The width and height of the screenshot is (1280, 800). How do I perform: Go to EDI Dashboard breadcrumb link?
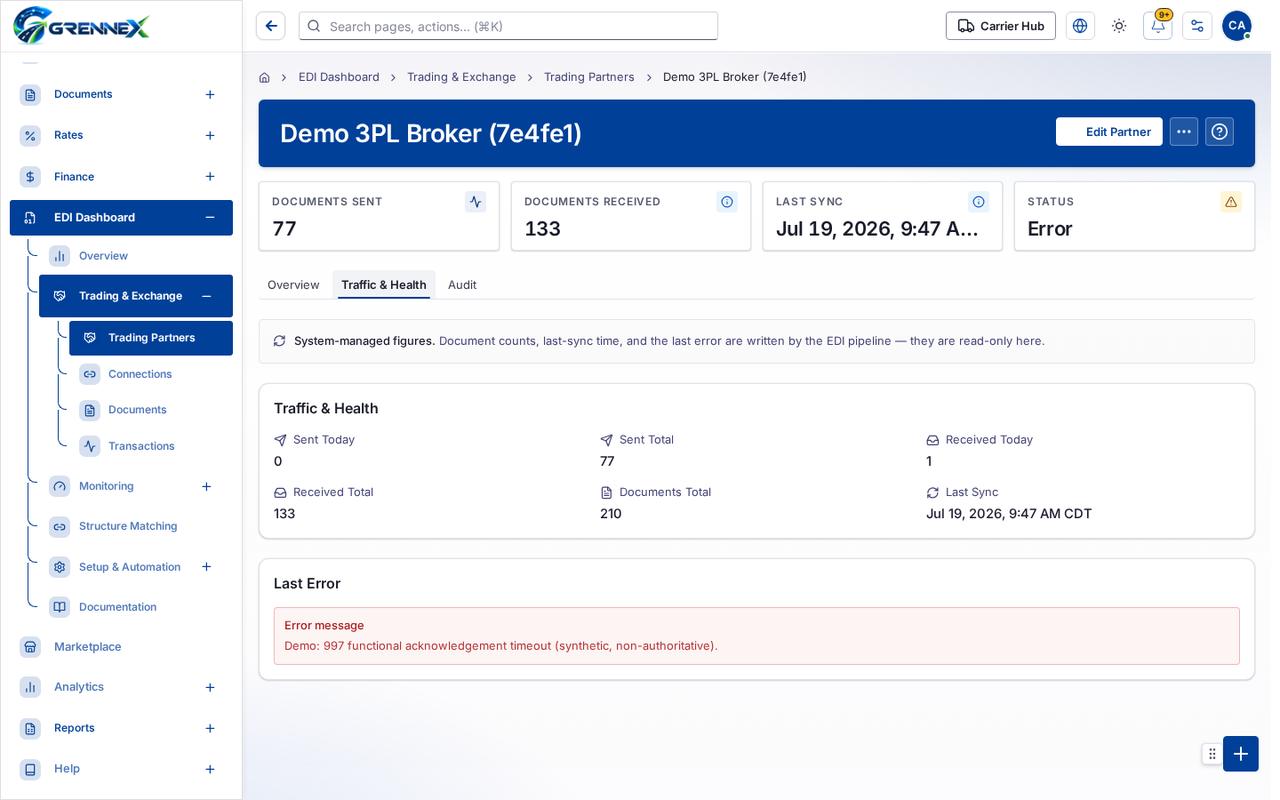click(x=339, y=77)
